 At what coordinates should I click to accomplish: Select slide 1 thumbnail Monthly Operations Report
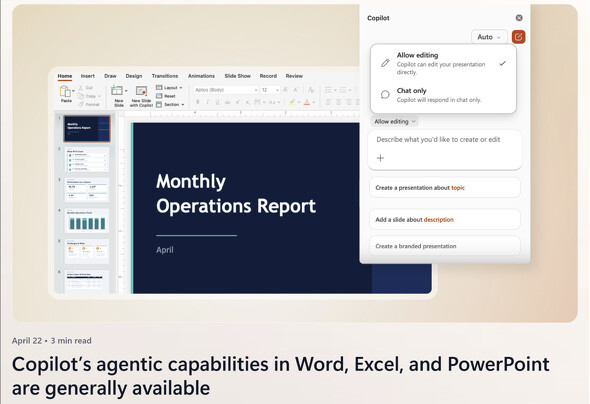87,129
